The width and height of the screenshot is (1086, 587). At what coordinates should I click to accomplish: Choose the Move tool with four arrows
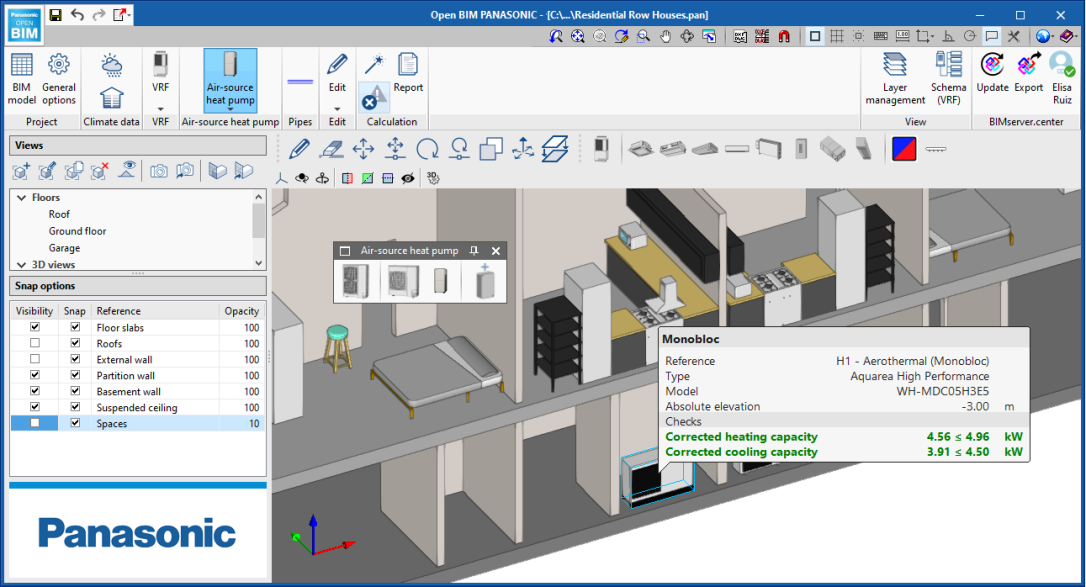click(x=364, y=149)
